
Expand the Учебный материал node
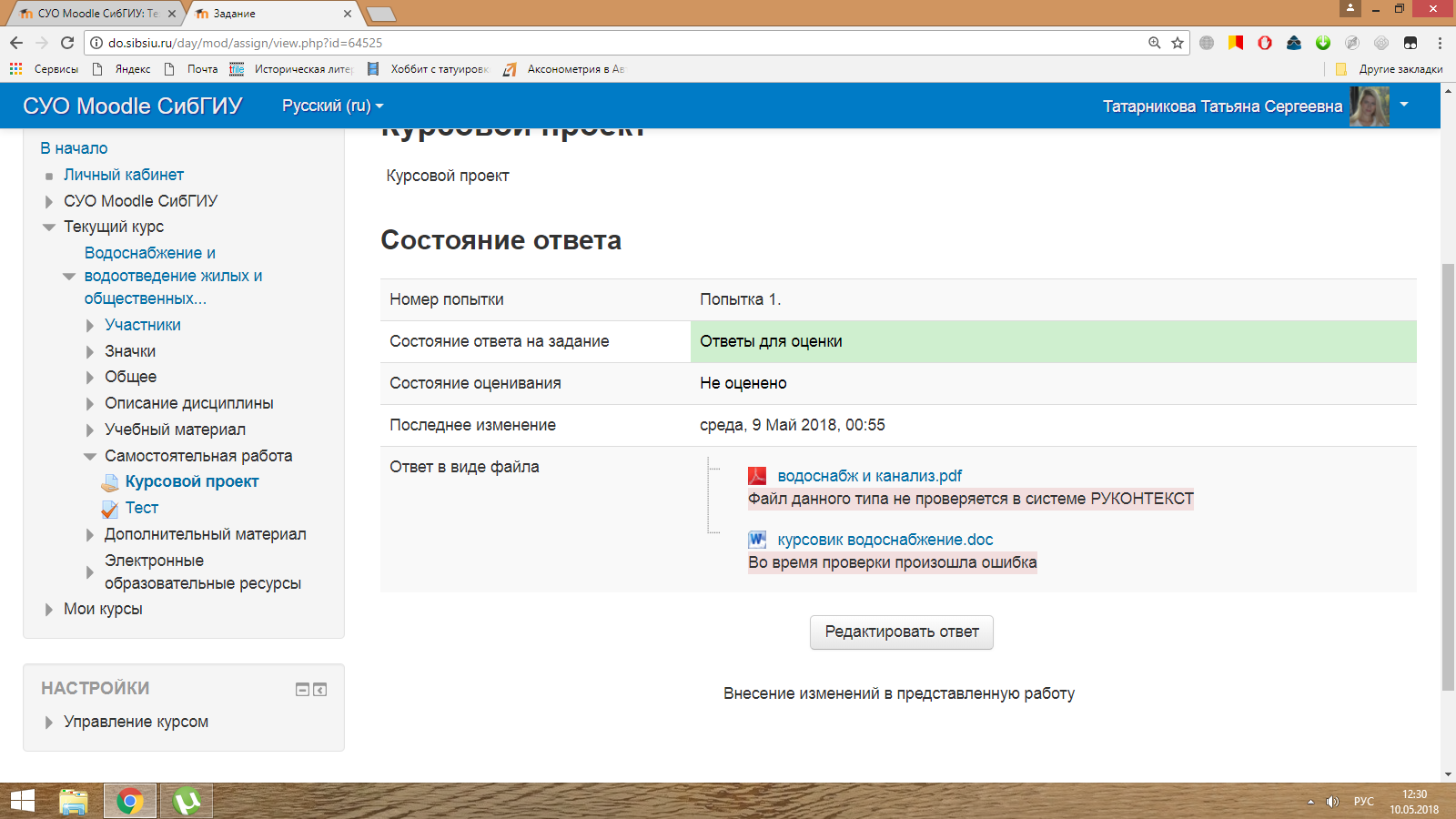point(90,430)
